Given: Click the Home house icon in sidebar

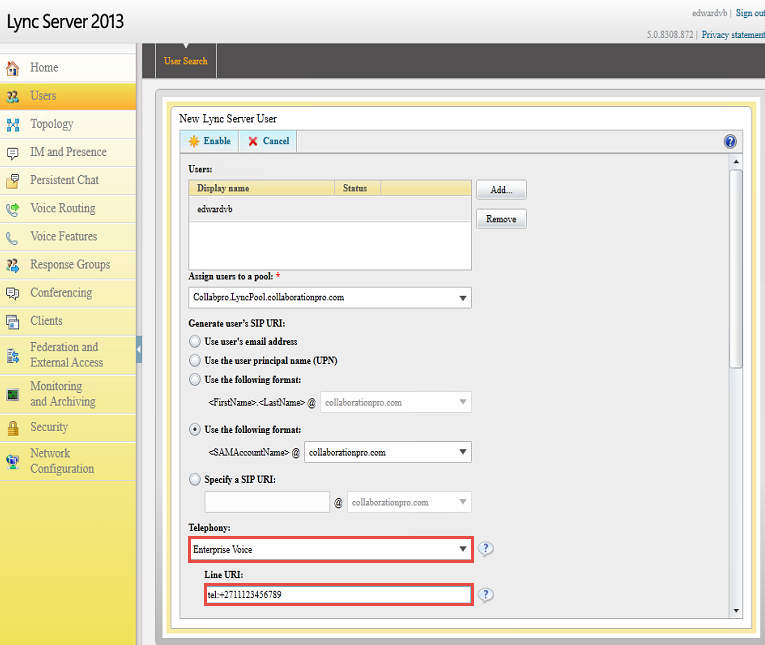Looking at the screenshot, I should pyautogui.click(x=13, y=68).
